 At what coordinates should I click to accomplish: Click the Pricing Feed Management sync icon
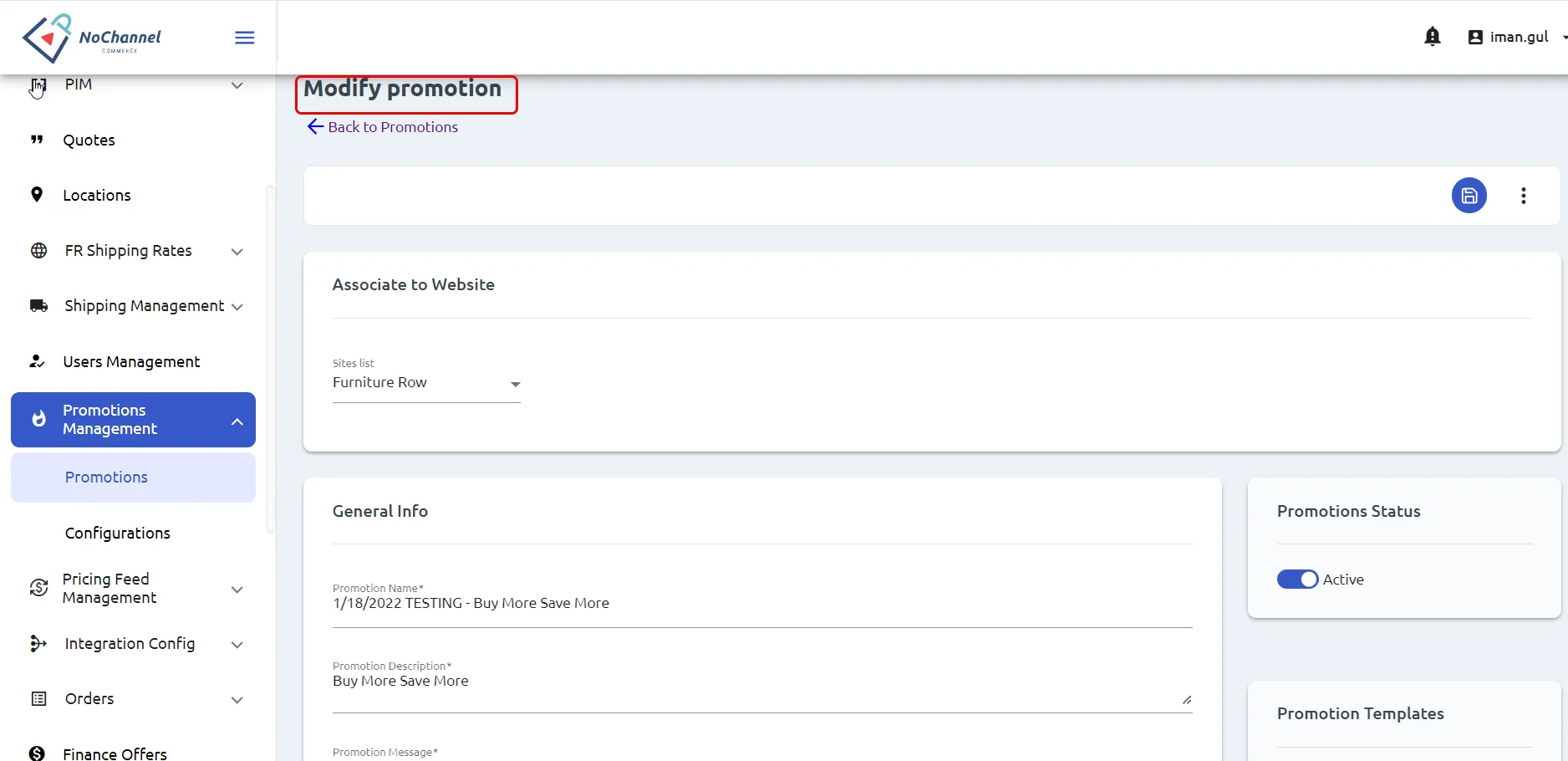coord(38,588)
